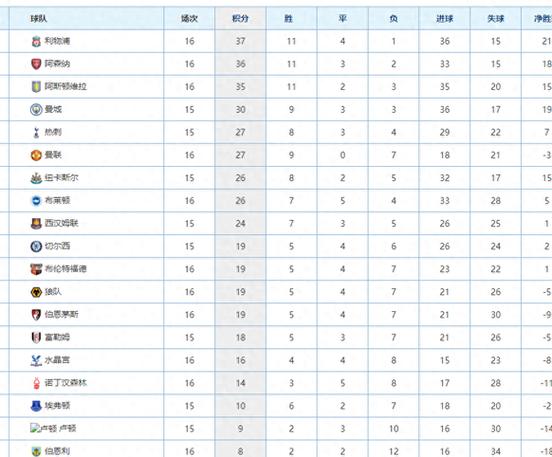Click the Aston Villa crest icon
This screenshot has height=457, width=552.
(x=36, y=87)
